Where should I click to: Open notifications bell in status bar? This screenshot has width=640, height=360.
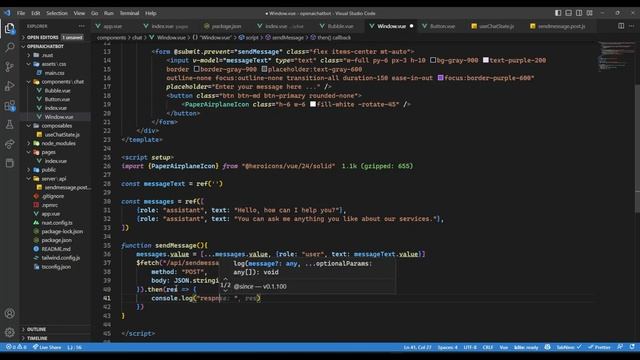click(x=632, y=347)
